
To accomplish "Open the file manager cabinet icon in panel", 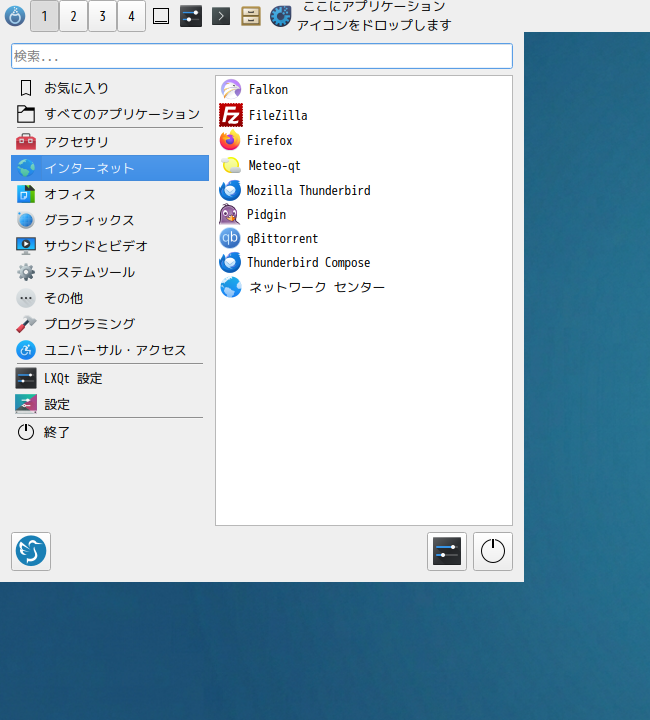I will tap(251, 17).
